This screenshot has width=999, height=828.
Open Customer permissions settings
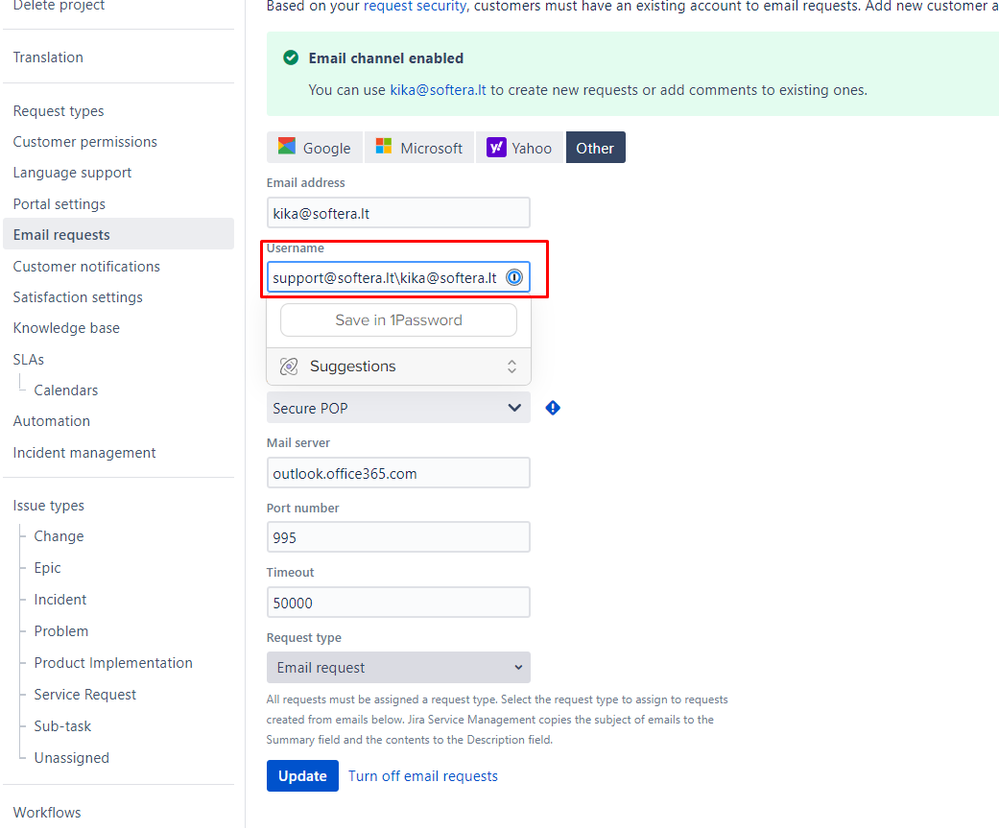click(x=85, y=141)
